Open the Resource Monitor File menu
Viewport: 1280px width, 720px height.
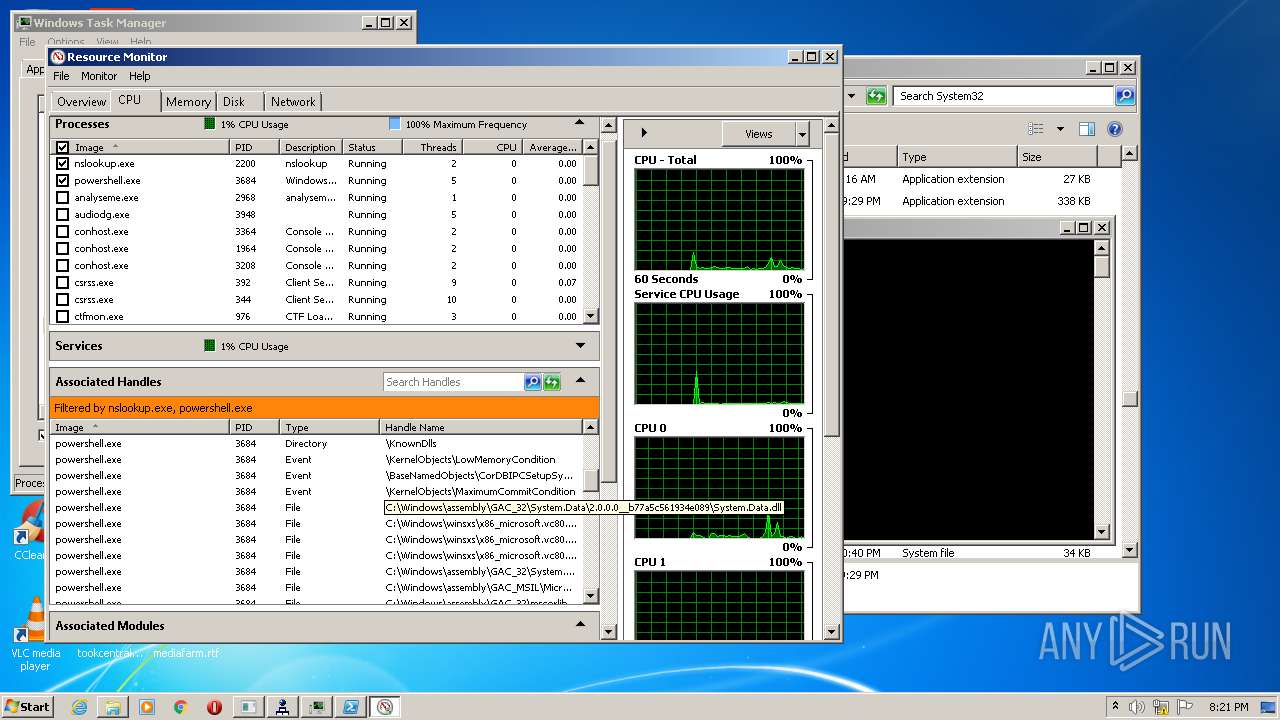coord(61,76)
